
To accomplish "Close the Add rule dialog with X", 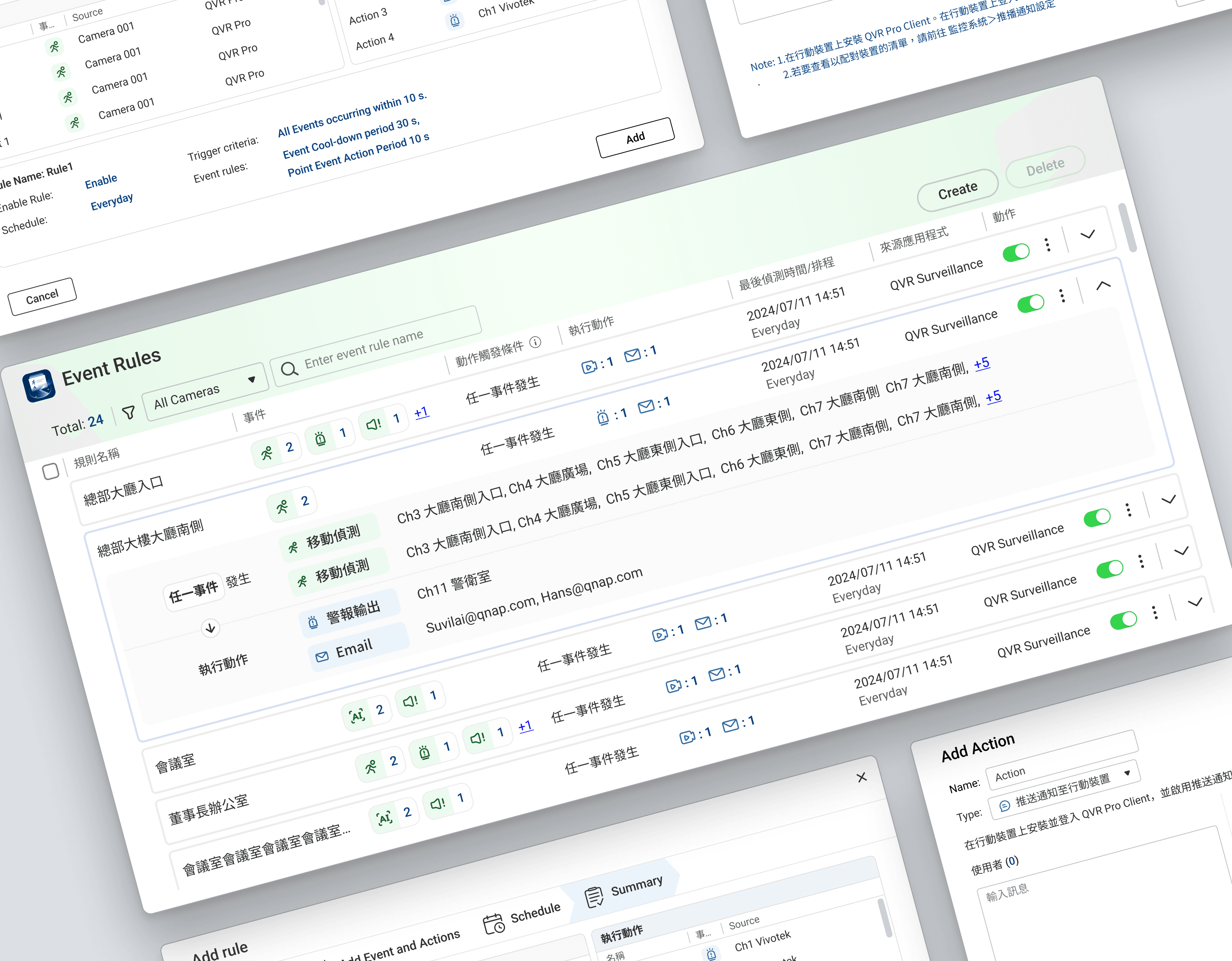I will point(862,777).
